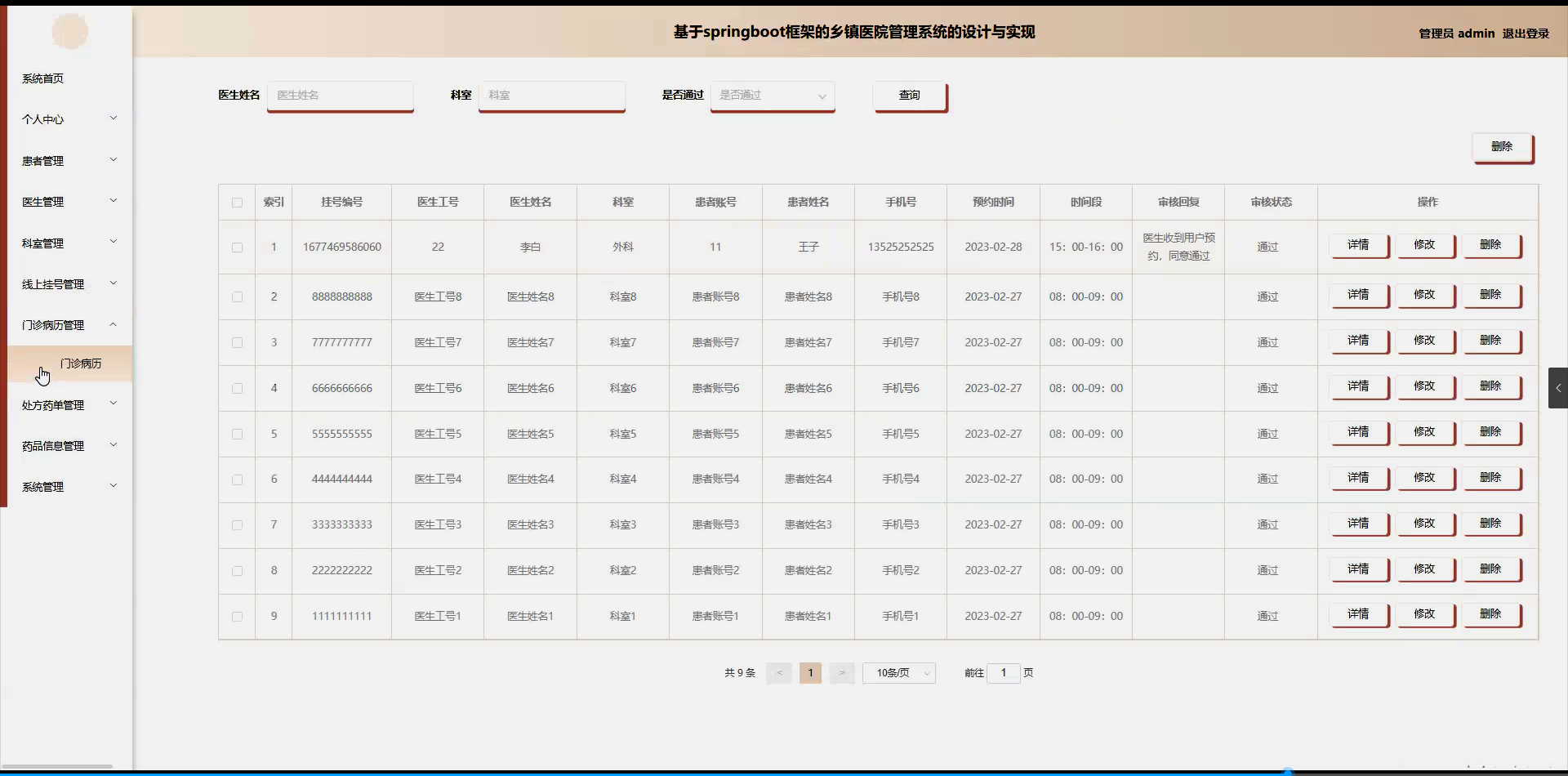This screenshot has width=1568, height=776.
Task: Click the 前往 page number input
Action: pos(1004,673)
